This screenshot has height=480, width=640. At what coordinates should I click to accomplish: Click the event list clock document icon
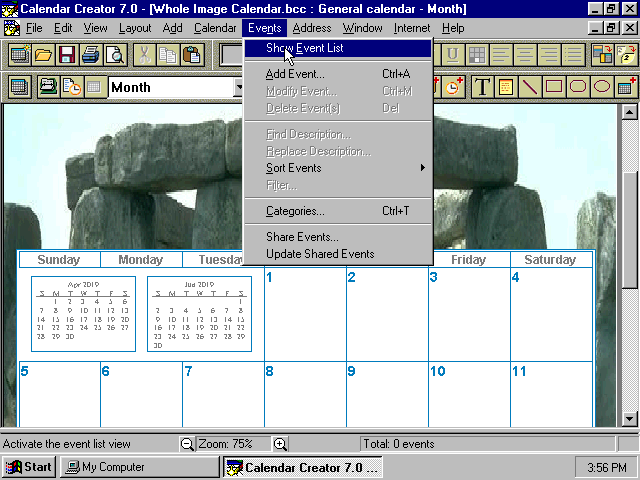(x=72, y=87)
